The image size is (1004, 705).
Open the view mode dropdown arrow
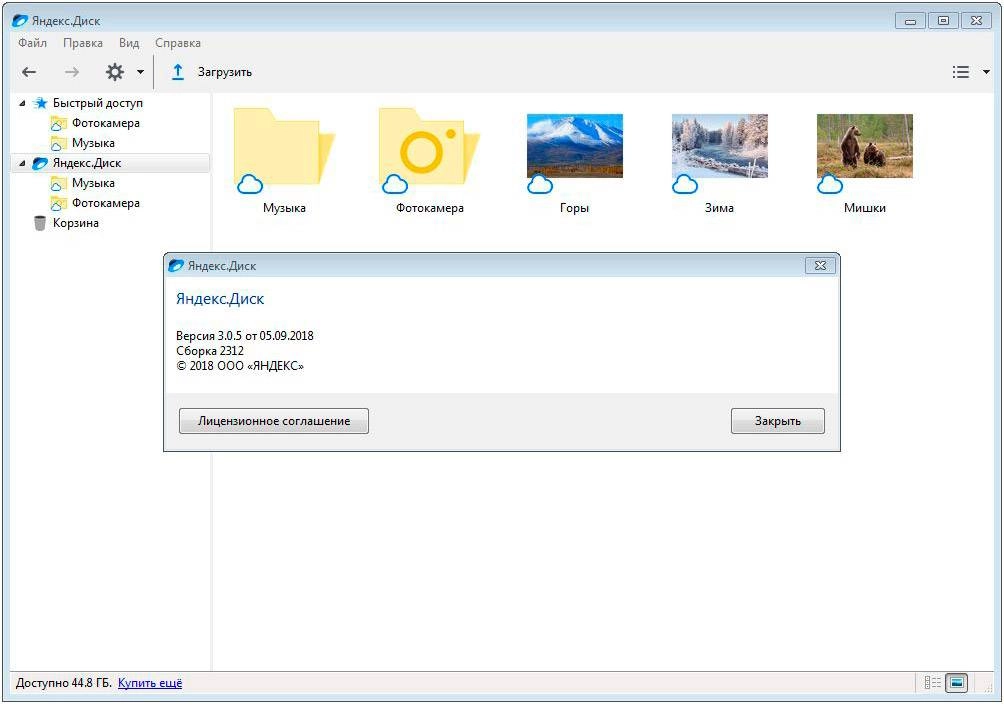click(x=987, y=72)
